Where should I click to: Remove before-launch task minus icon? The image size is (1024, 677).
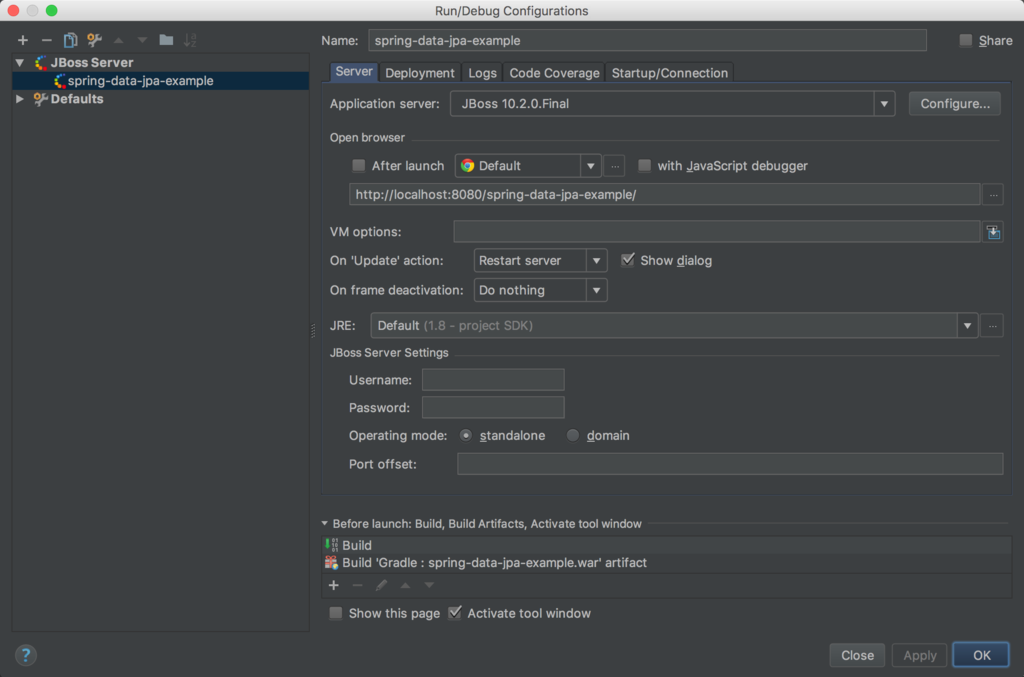357,585
